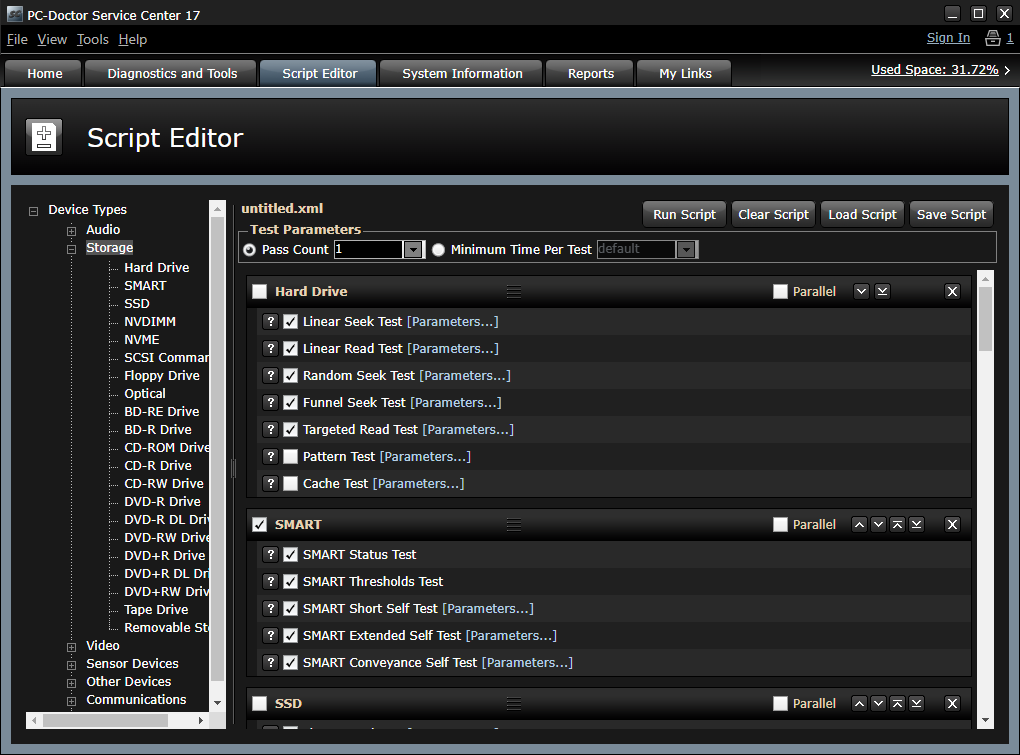Move the SMART group to the top
The image size is (1020, 755).
click(898, 524)
